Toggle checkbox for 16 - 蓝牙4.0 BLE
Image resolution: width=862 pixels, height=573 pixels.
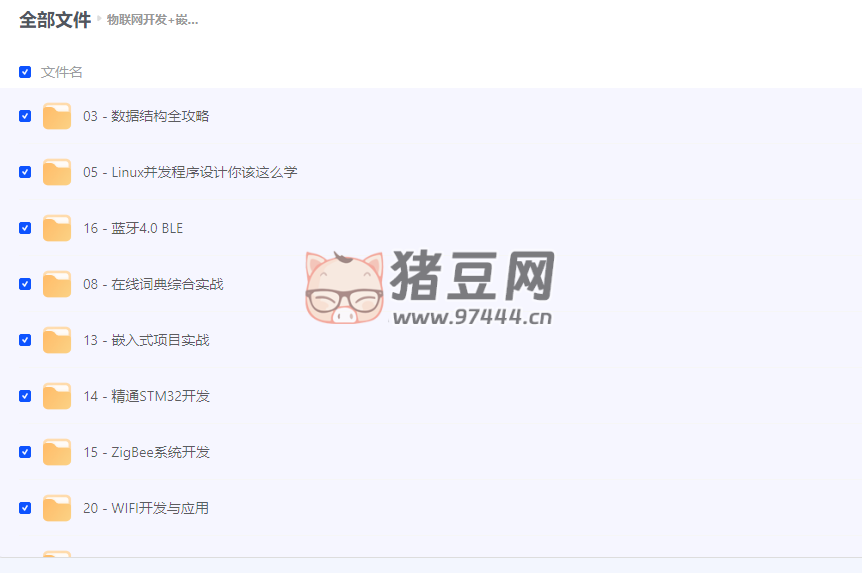click(x=25, y=228)
